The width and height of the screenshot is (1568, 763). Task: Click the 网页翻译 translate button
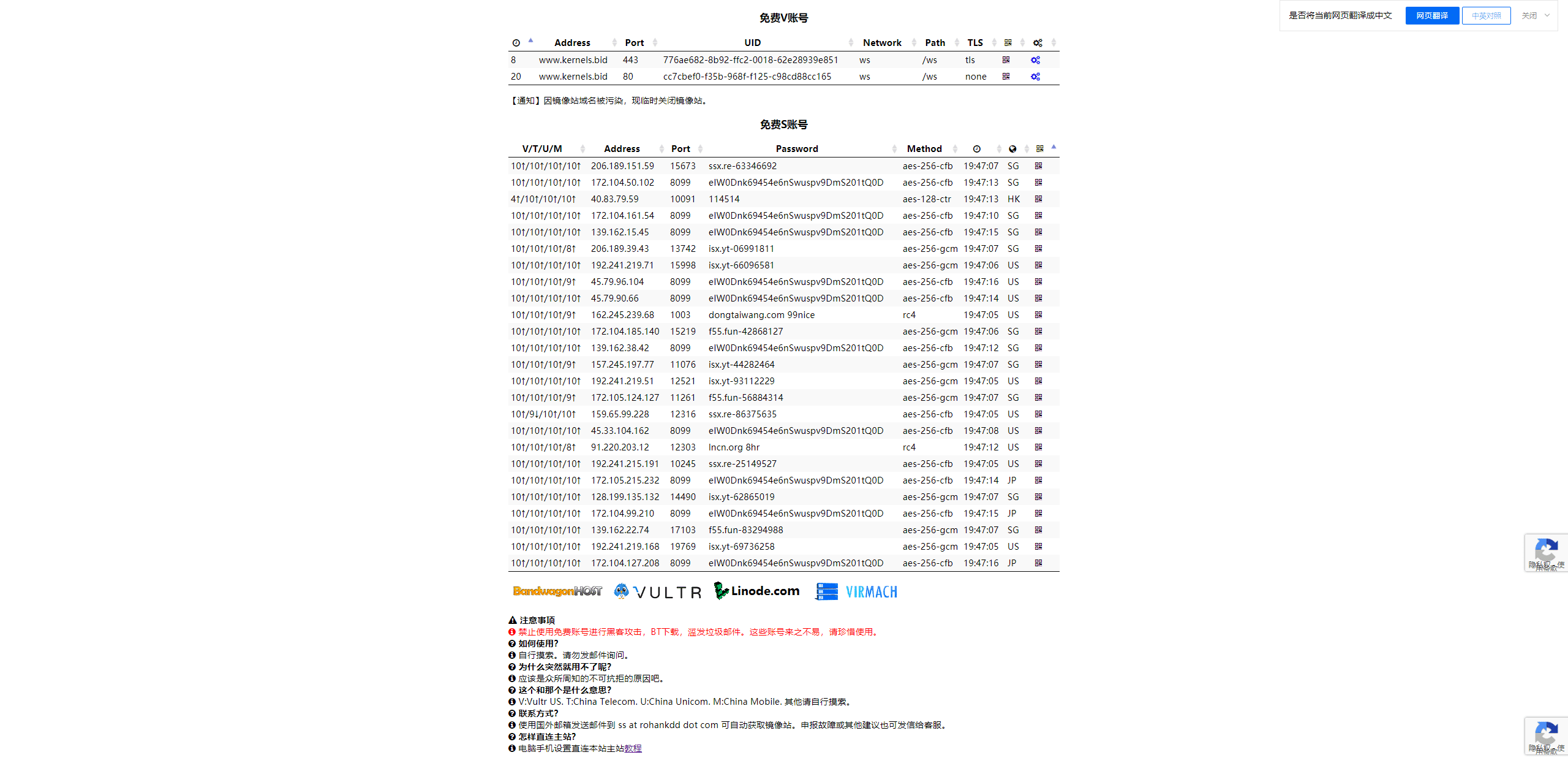pos(1432,16)
